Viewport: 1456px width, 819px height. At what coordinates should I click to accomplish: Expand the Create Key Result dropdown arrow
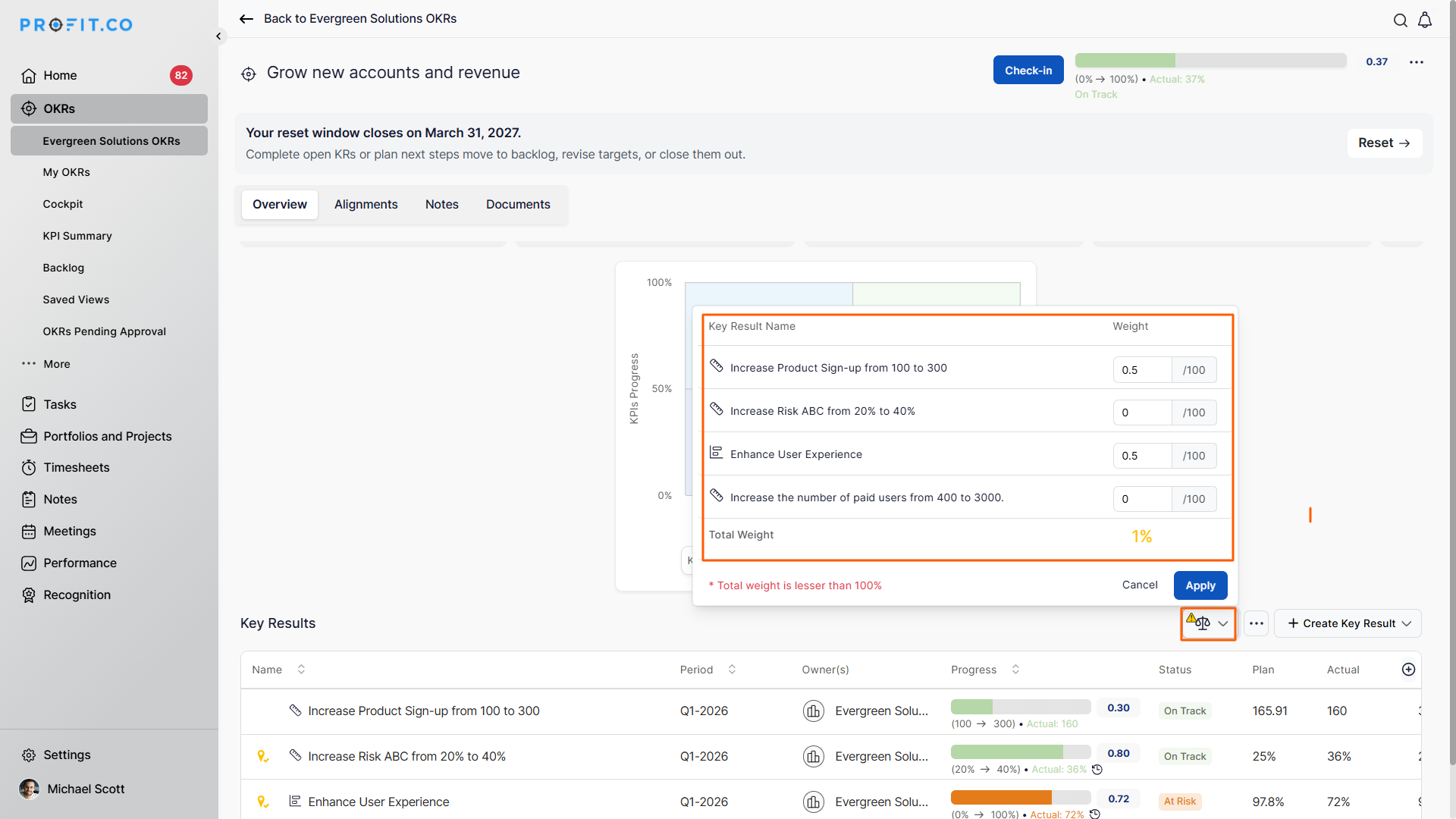(1407, 623)
